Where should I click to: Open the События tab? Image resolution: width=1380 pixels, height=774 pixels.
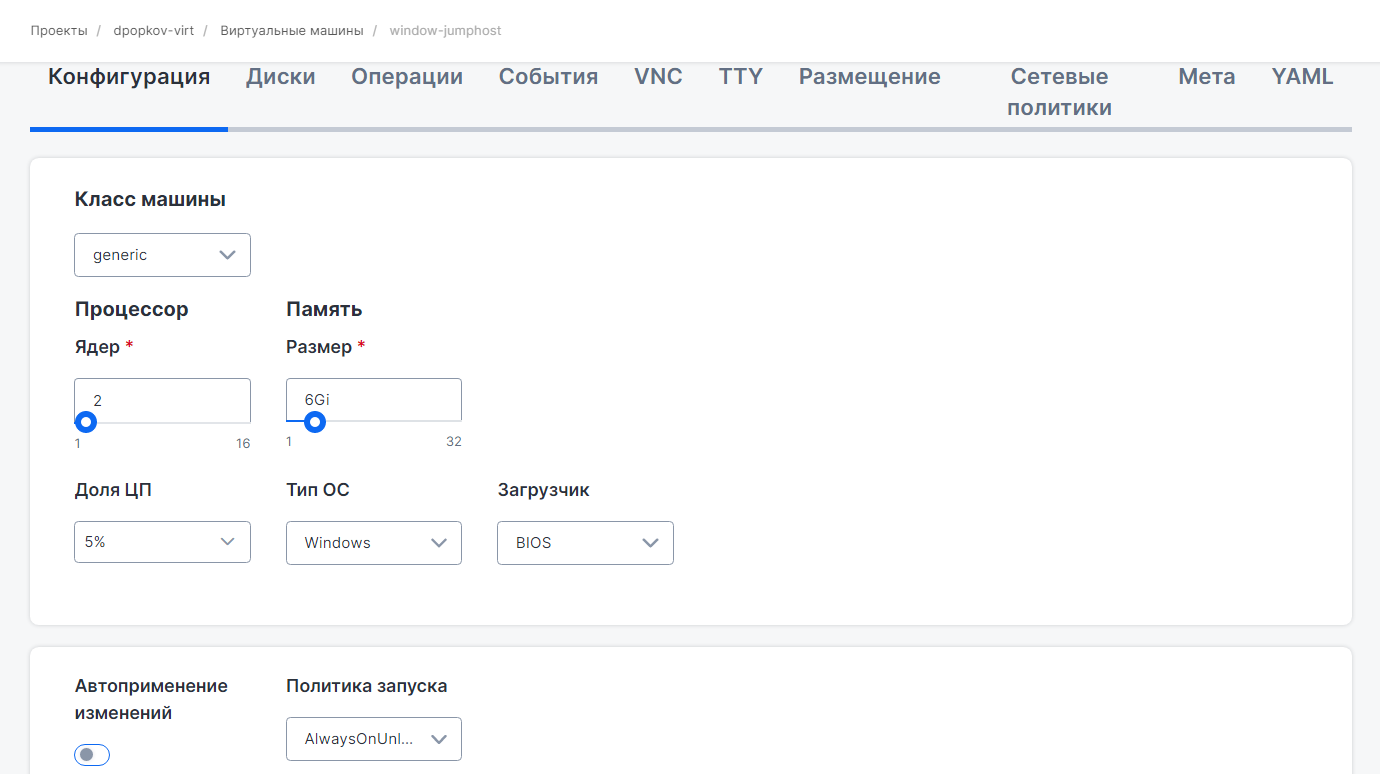[548, 77]
